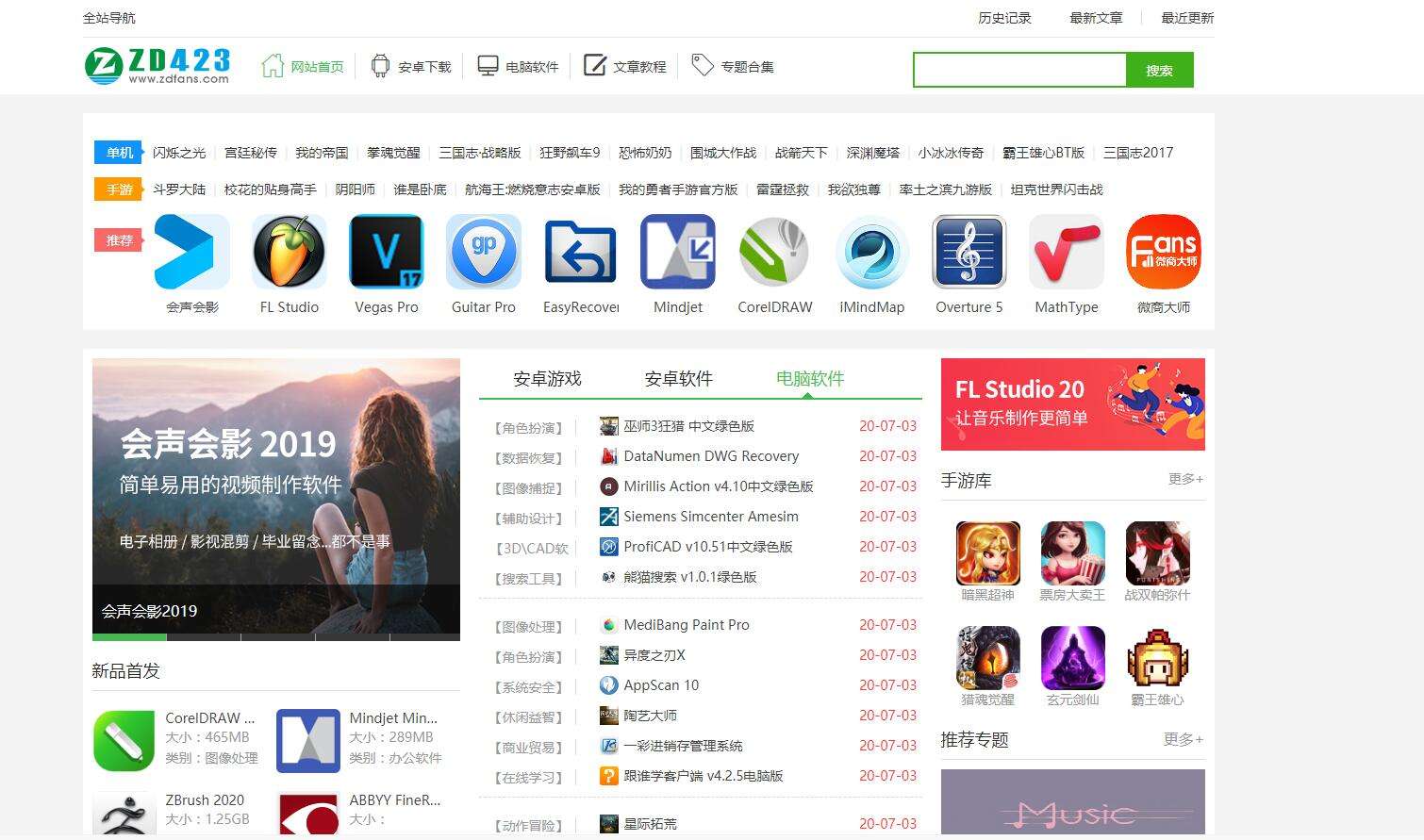Open 三国志2017 game link

(1138, 153)
